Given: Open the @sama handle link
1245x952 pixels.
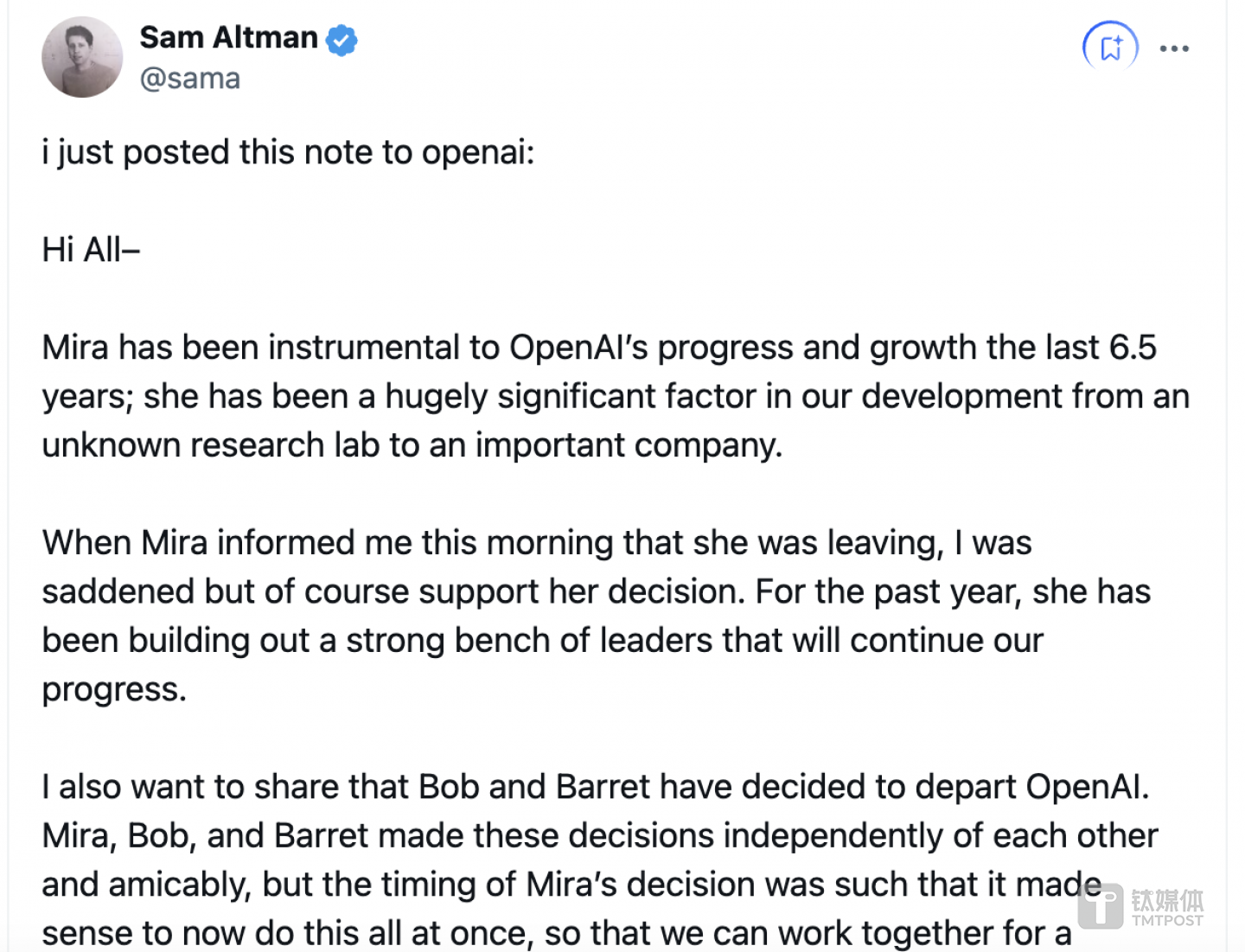Looking at the screenshot, I should pyautogui.click(x=190, y=79).
